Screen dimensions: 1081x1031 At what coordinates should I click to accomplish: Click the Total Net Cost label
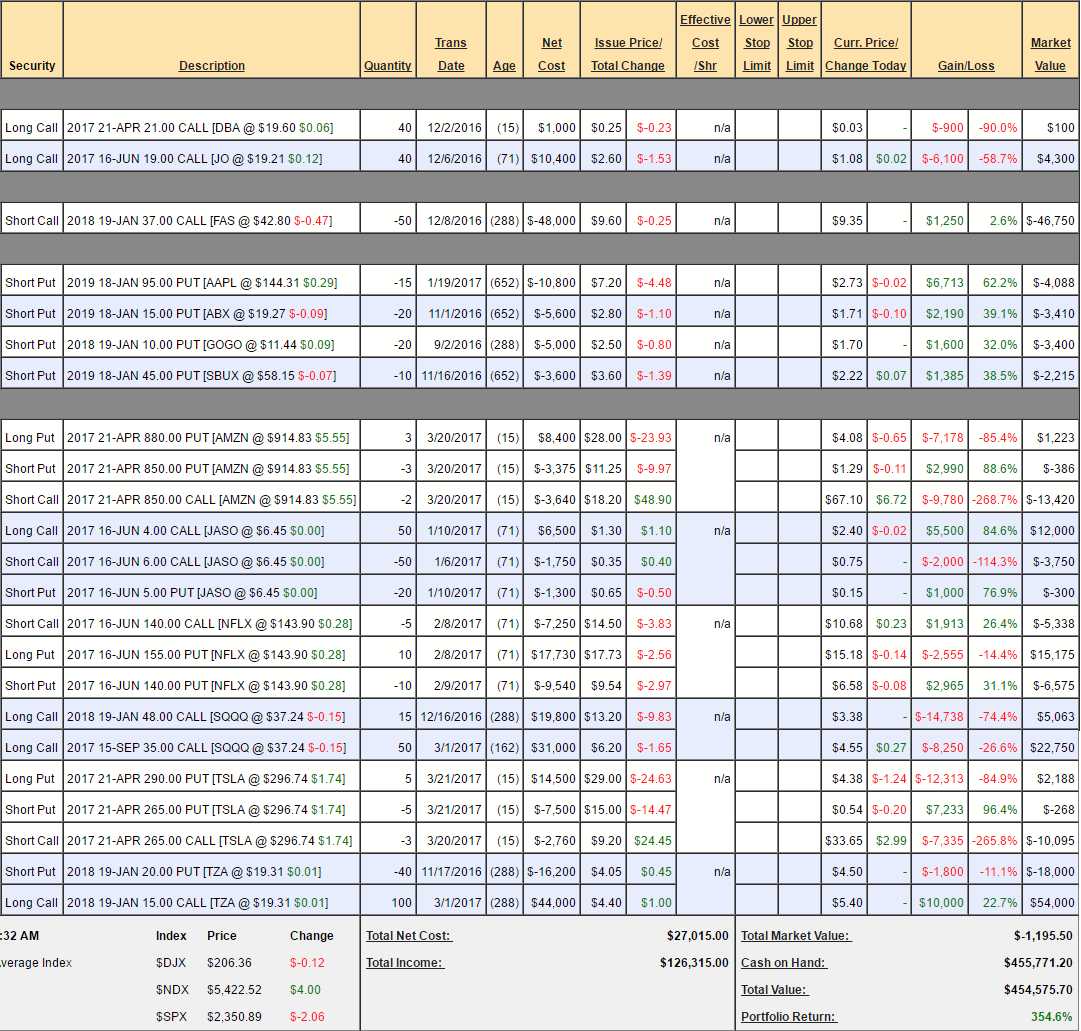[x=409, y=936]
